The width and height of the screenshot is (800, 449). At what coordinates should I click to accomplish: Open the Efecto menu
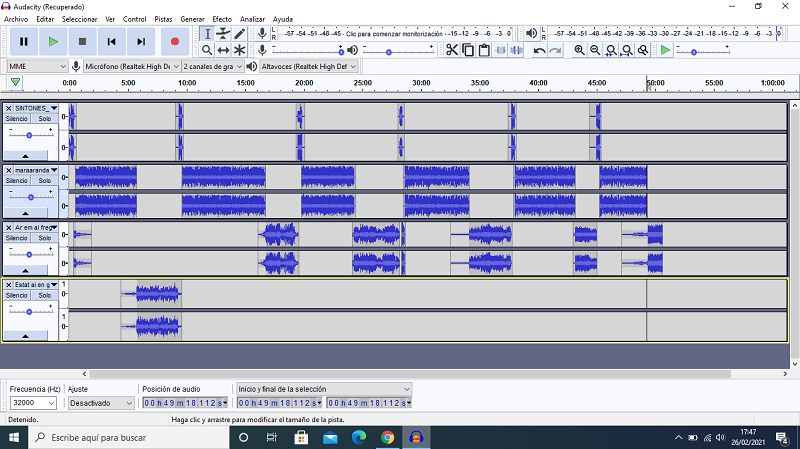(x=221, y=19)
